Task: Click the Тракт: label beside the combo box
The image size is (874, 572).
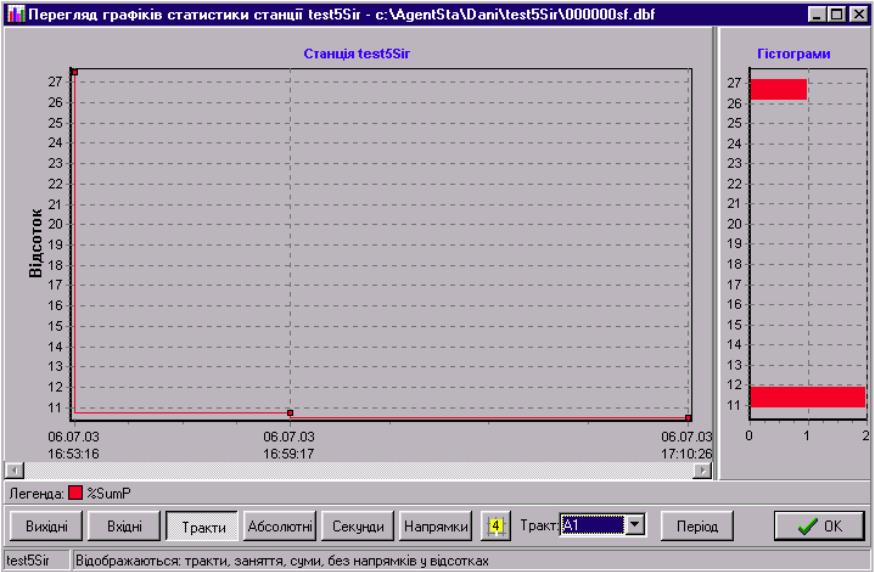Action: (x=539, y=525)
